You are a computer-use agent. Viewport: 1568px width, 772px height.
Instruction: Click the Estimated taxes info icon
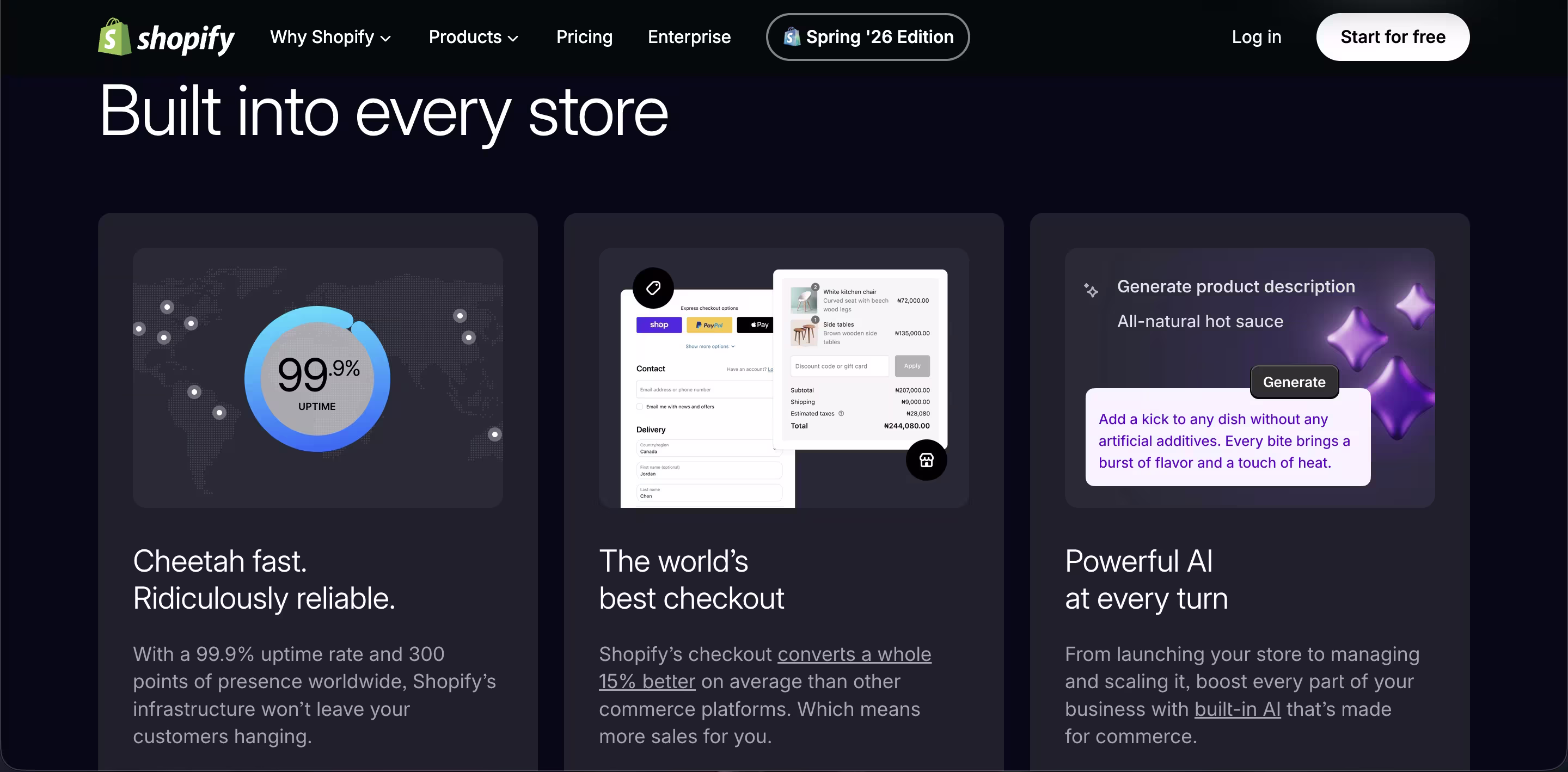841,413
